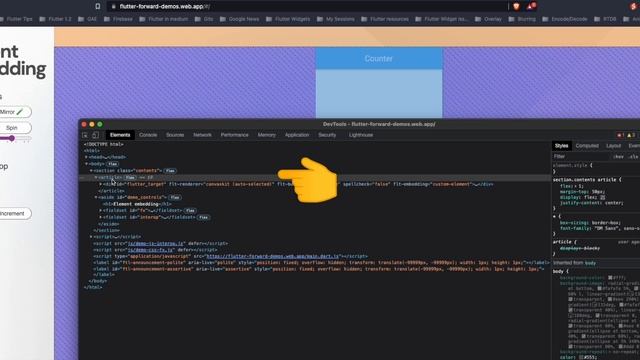The height and width of the screenshot is (360, 640).
Task: Toggle the flex badge on section class contents
Action: click(170, 171)
